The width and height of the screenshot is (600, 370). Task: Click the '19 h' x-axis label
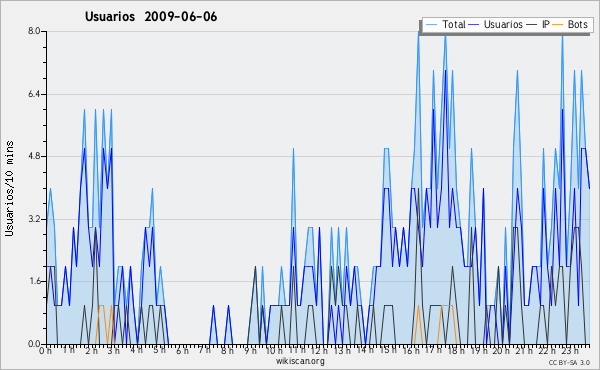click(x=479, y=350)
